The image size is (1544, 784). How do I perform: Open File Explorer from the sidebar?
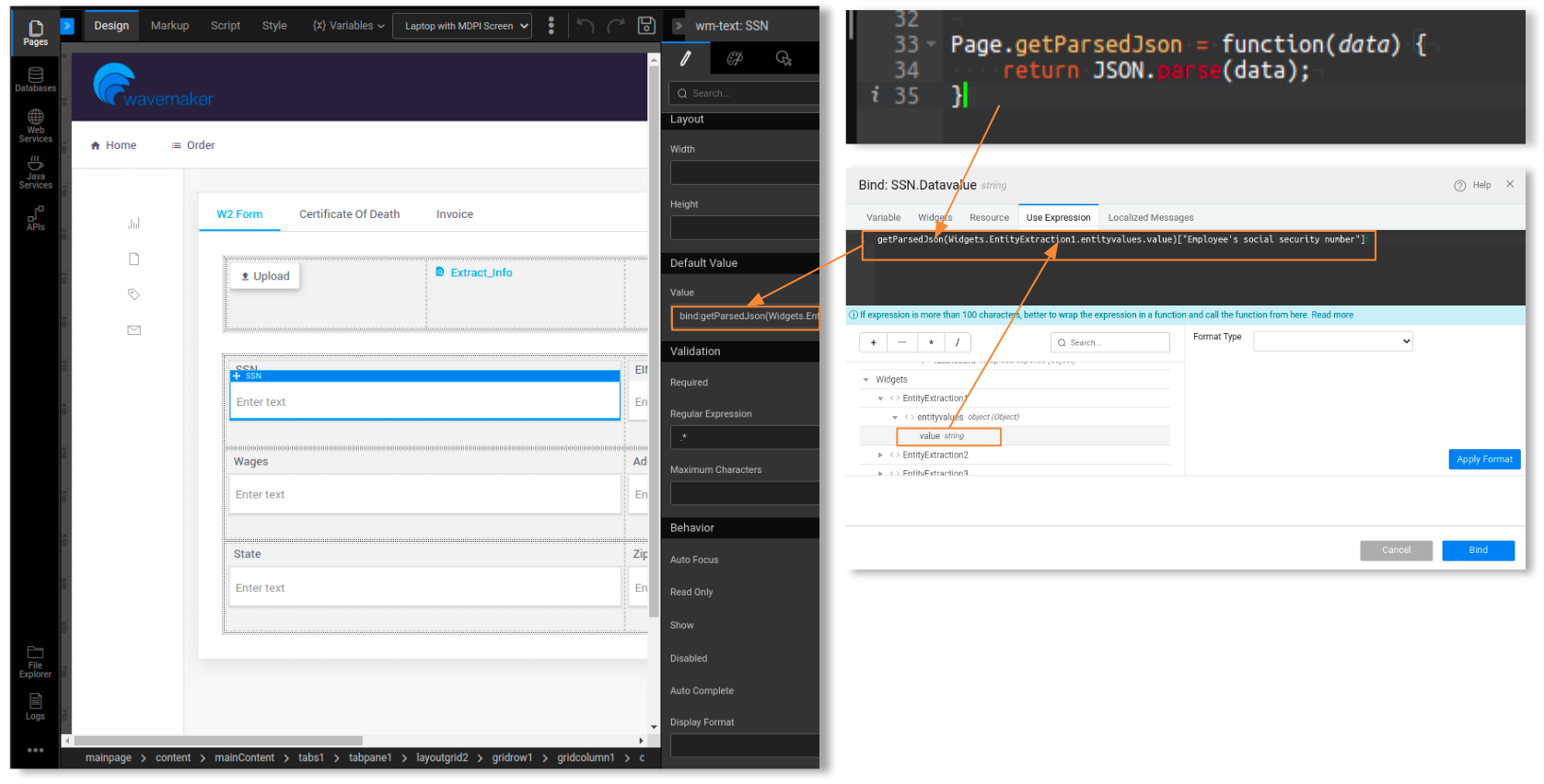click(x=35, y=661)
